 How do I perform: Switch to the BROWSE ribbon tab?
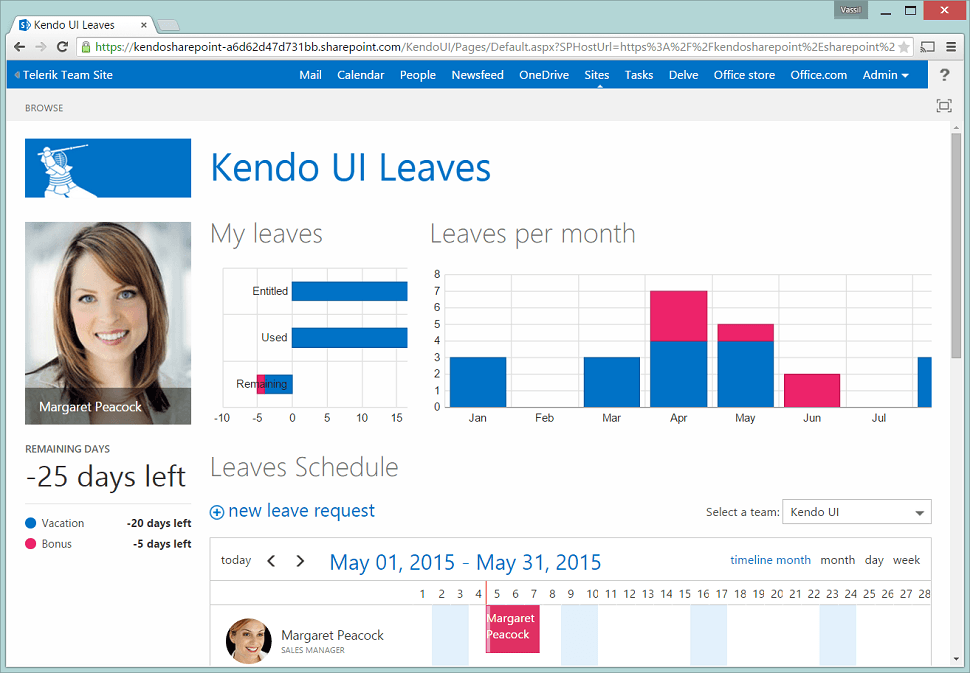coord(44,108)
